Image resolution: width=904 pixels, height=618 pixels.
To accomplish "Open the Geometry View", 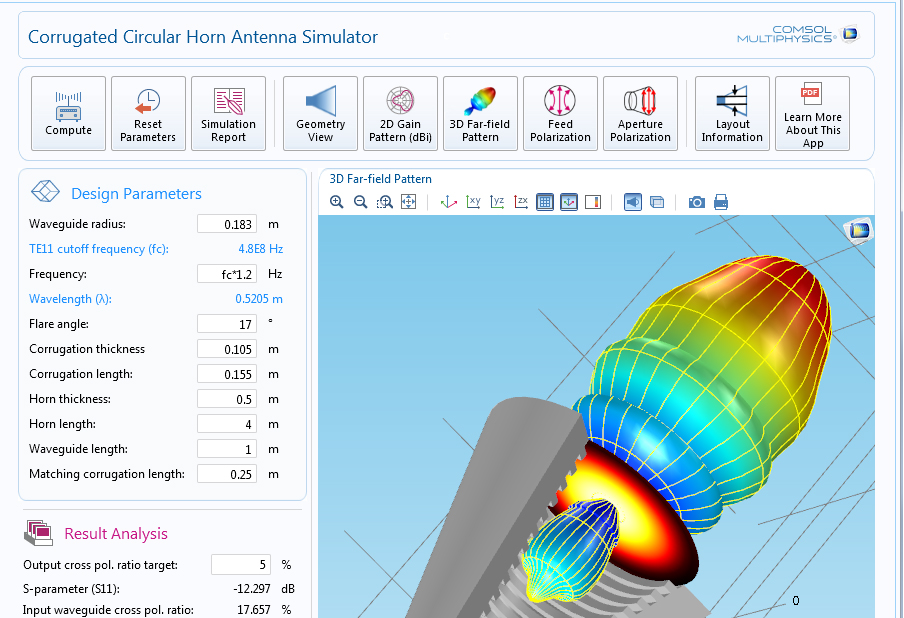I will click(x=320, y=112).
